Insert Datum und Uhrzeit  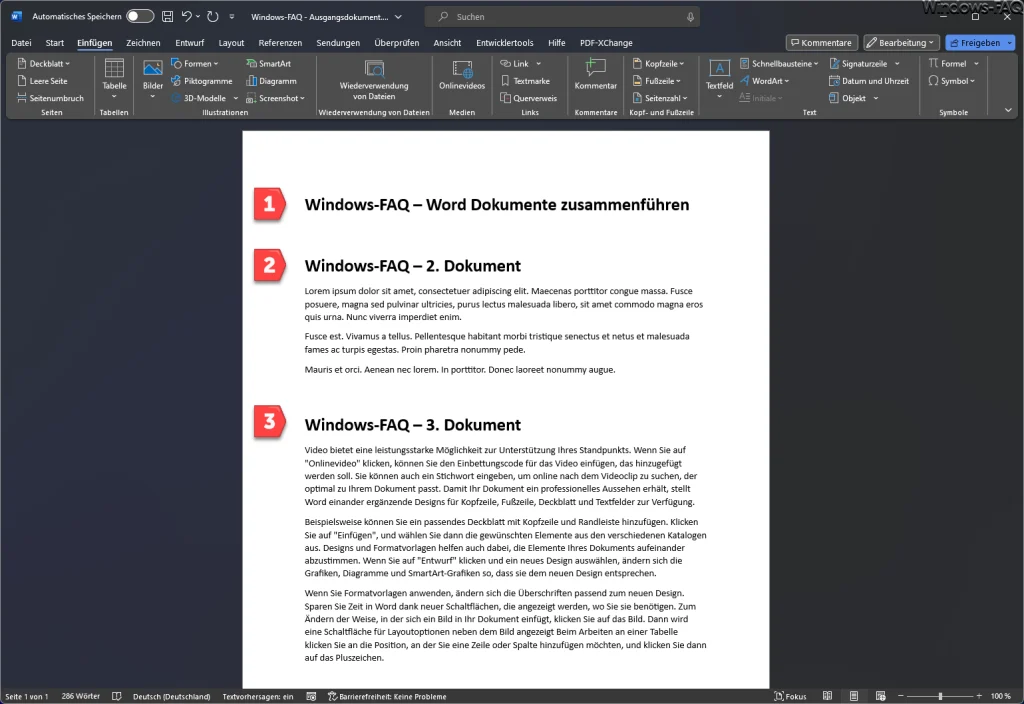(x=869, y=81)
